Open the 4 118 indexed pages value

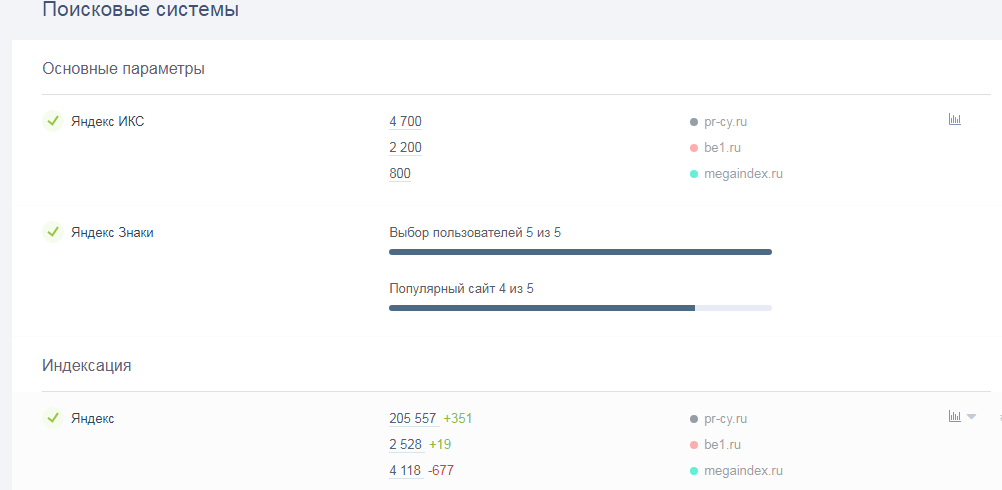(x=406, y=471)
